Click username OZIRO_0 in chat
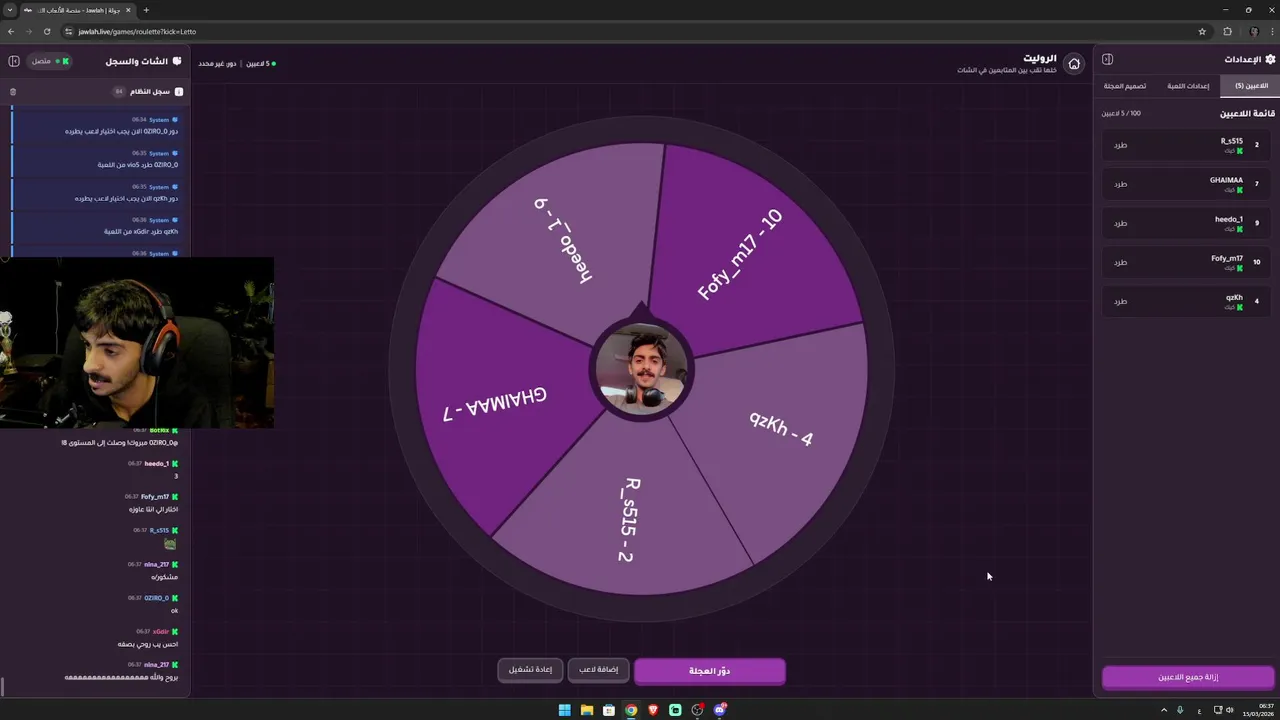 pos(157,598)
